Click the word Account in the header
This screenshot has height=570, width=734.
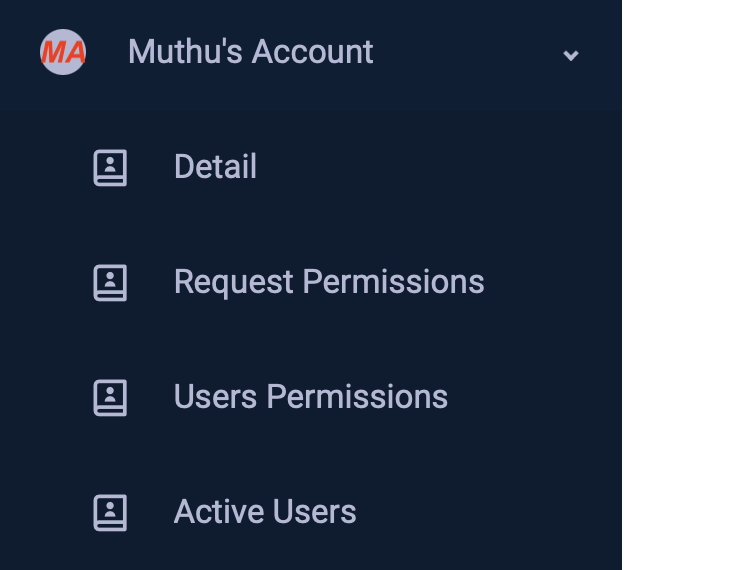[312, 52]
